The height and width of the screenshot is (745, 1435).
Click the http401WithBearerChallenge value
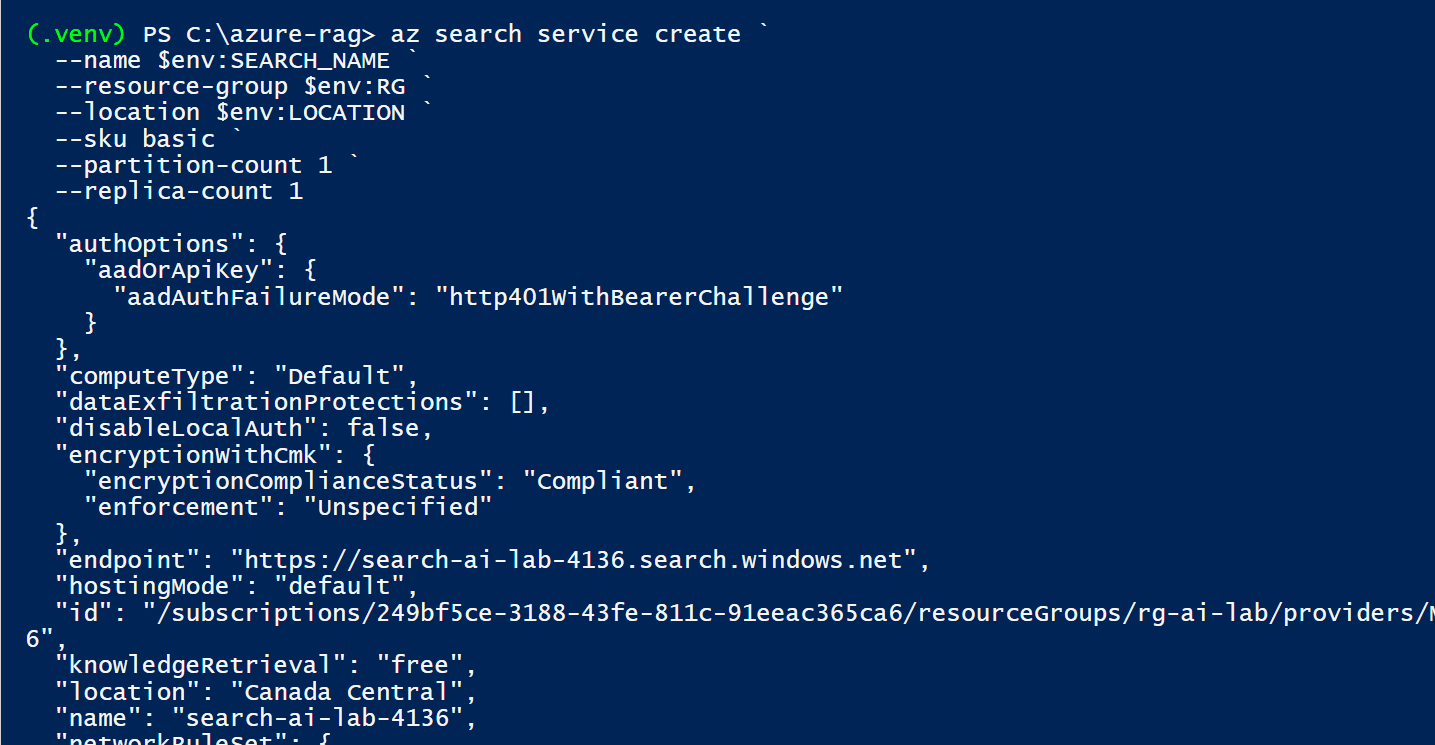pos(640,297)
